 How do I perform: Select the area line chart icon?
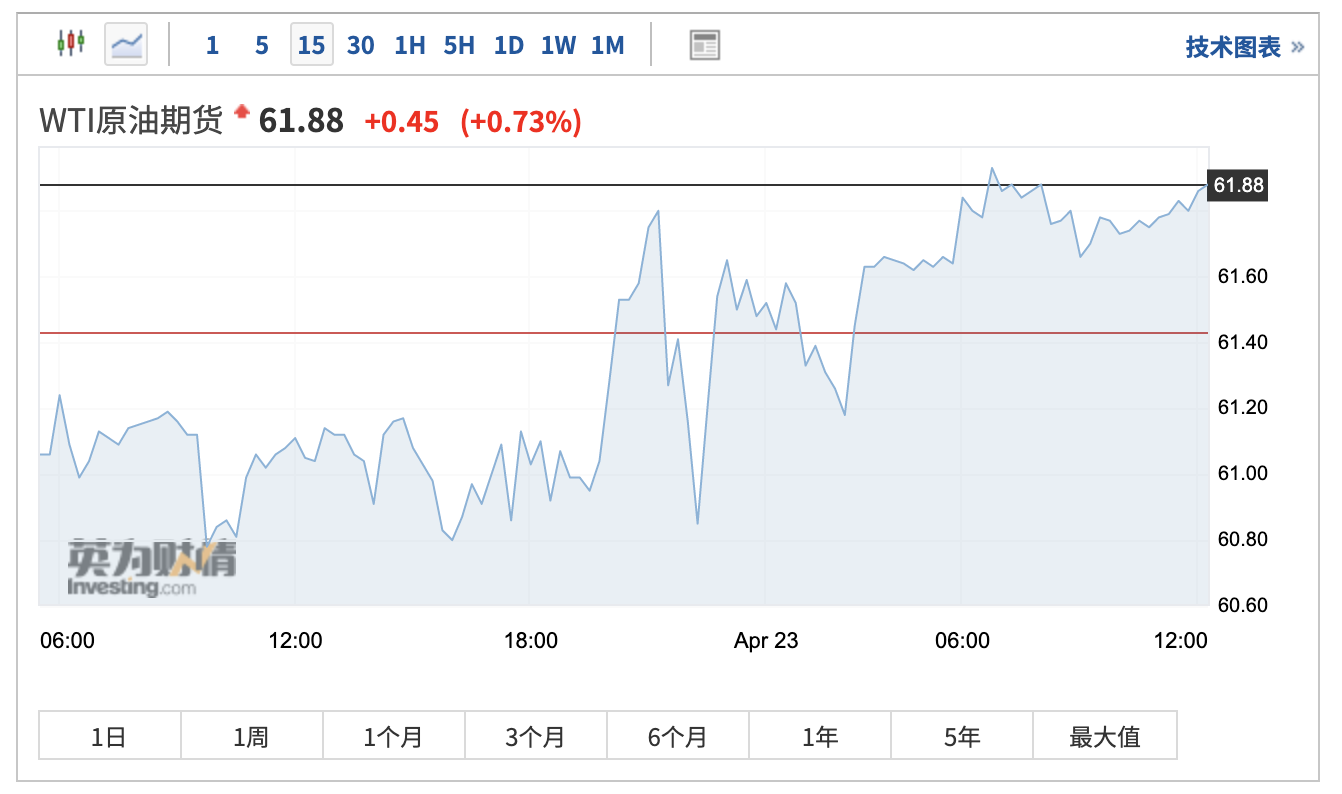coord(126,44)
